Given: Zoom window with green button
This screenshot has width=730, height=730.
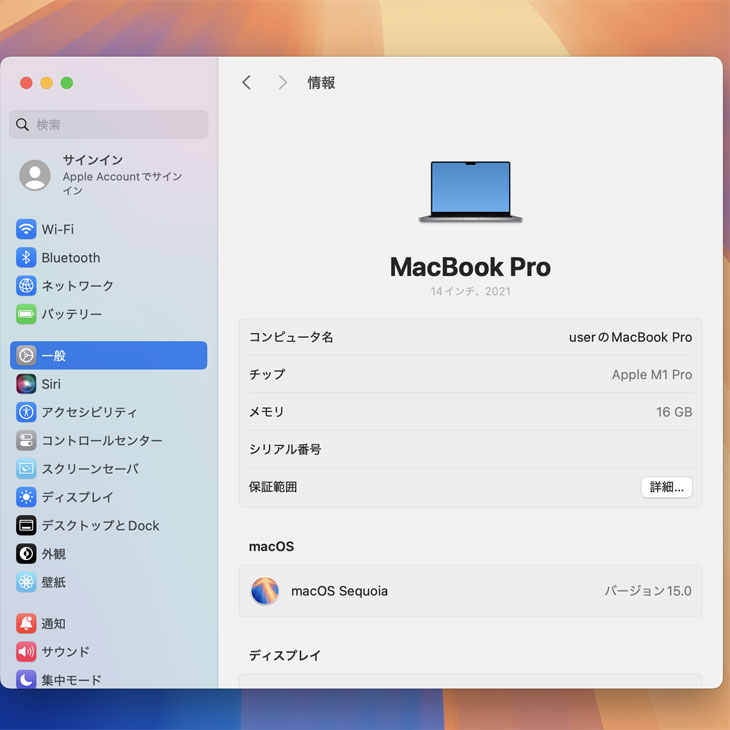Looking at the screenshot, I should pos(67,83).
